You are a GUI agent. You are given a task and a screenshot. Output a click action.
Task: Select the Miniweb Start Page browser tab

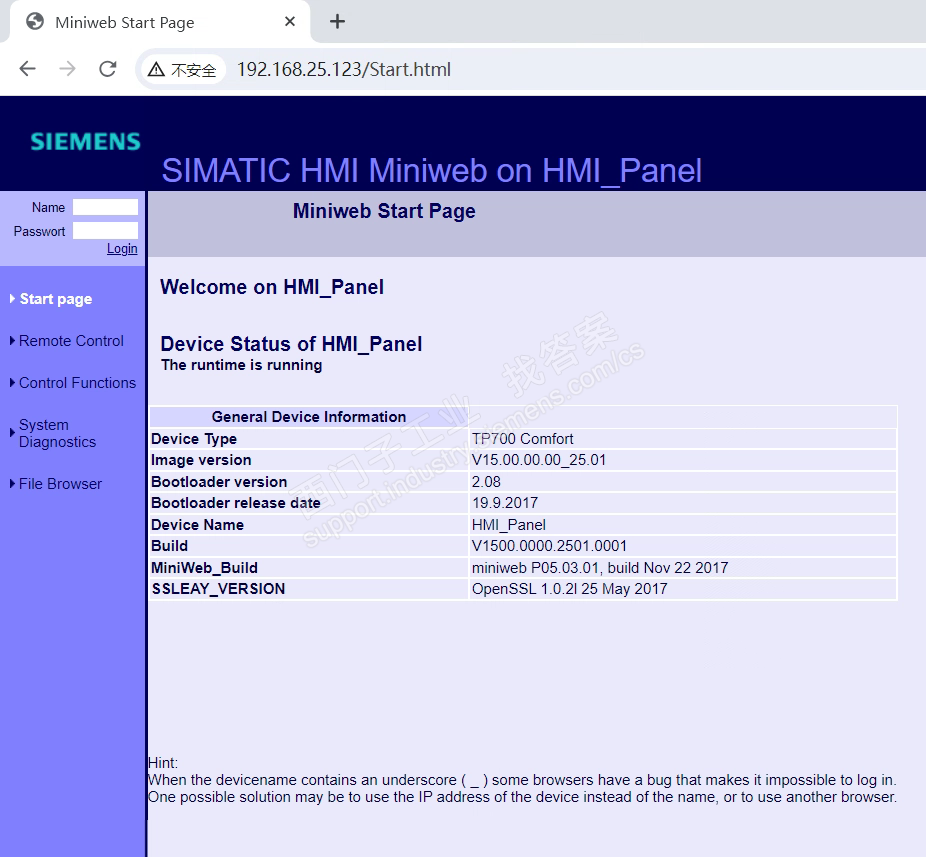point(159,22)
